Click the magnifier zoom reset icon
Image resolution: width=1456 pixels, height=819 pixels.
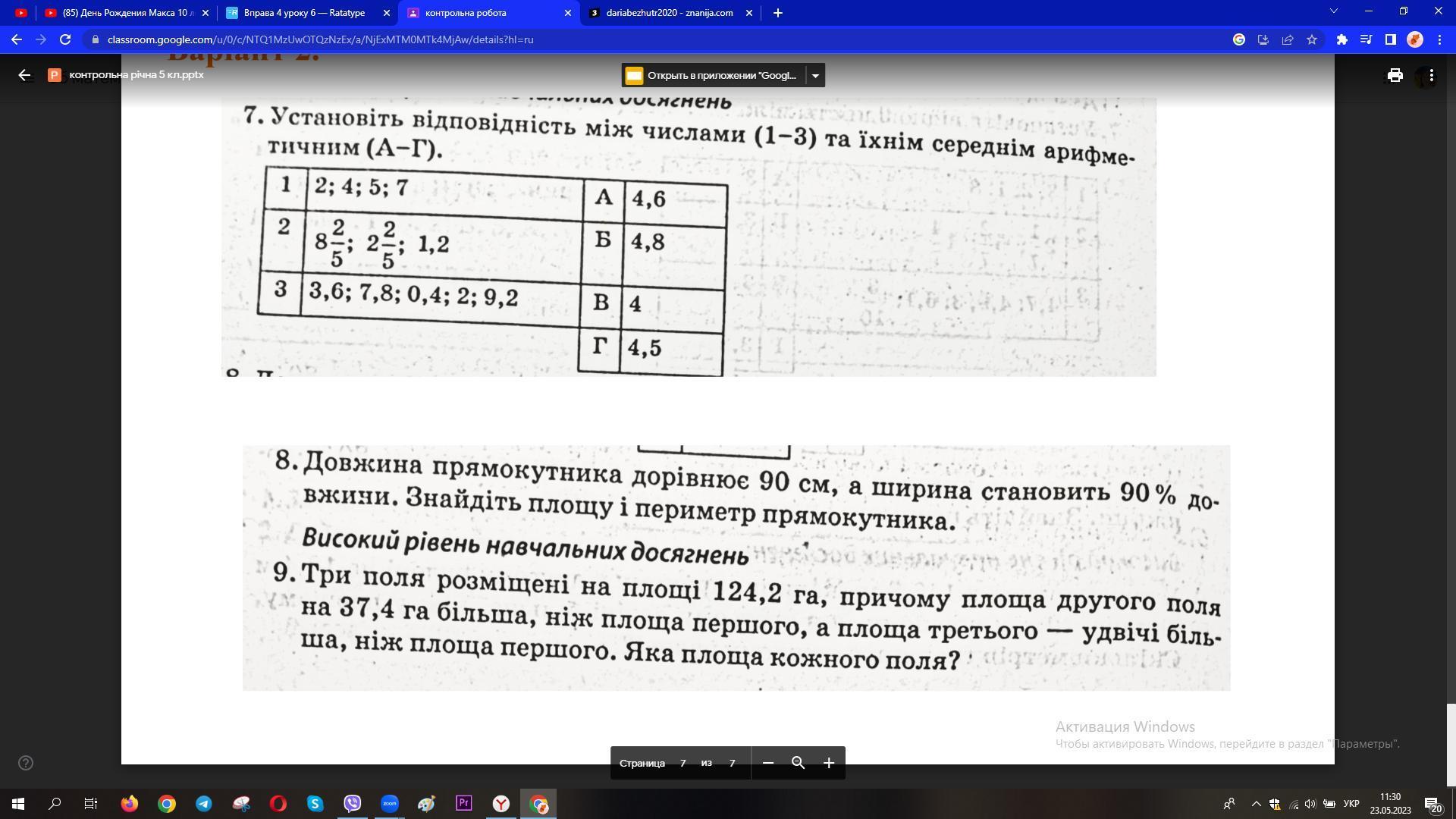[x=798, y=763]
